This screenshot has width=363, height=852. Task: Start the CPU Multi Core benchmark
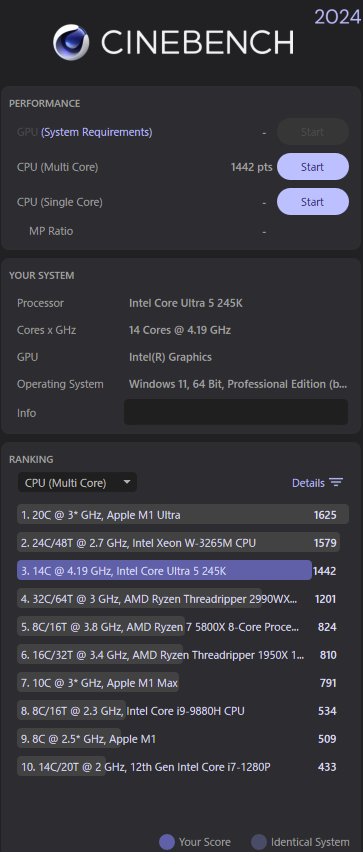point(312,167)
